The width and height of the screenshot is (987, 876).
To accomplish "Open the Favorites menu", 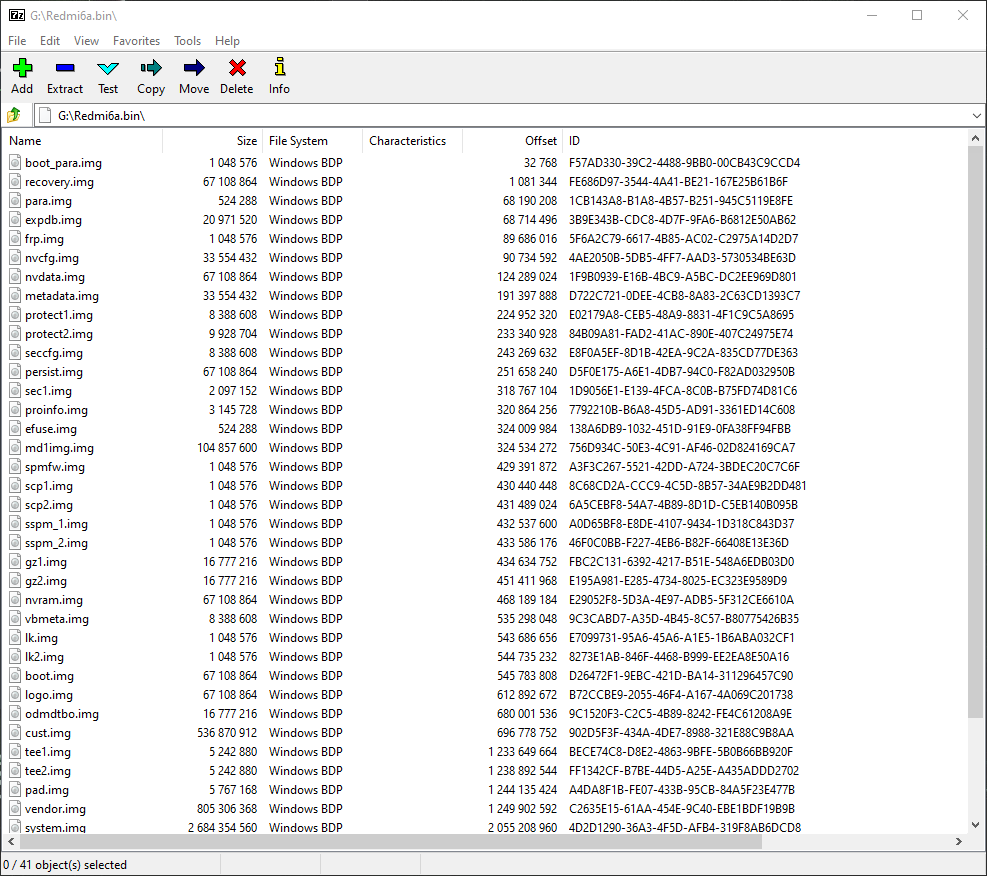I will 137,41.
